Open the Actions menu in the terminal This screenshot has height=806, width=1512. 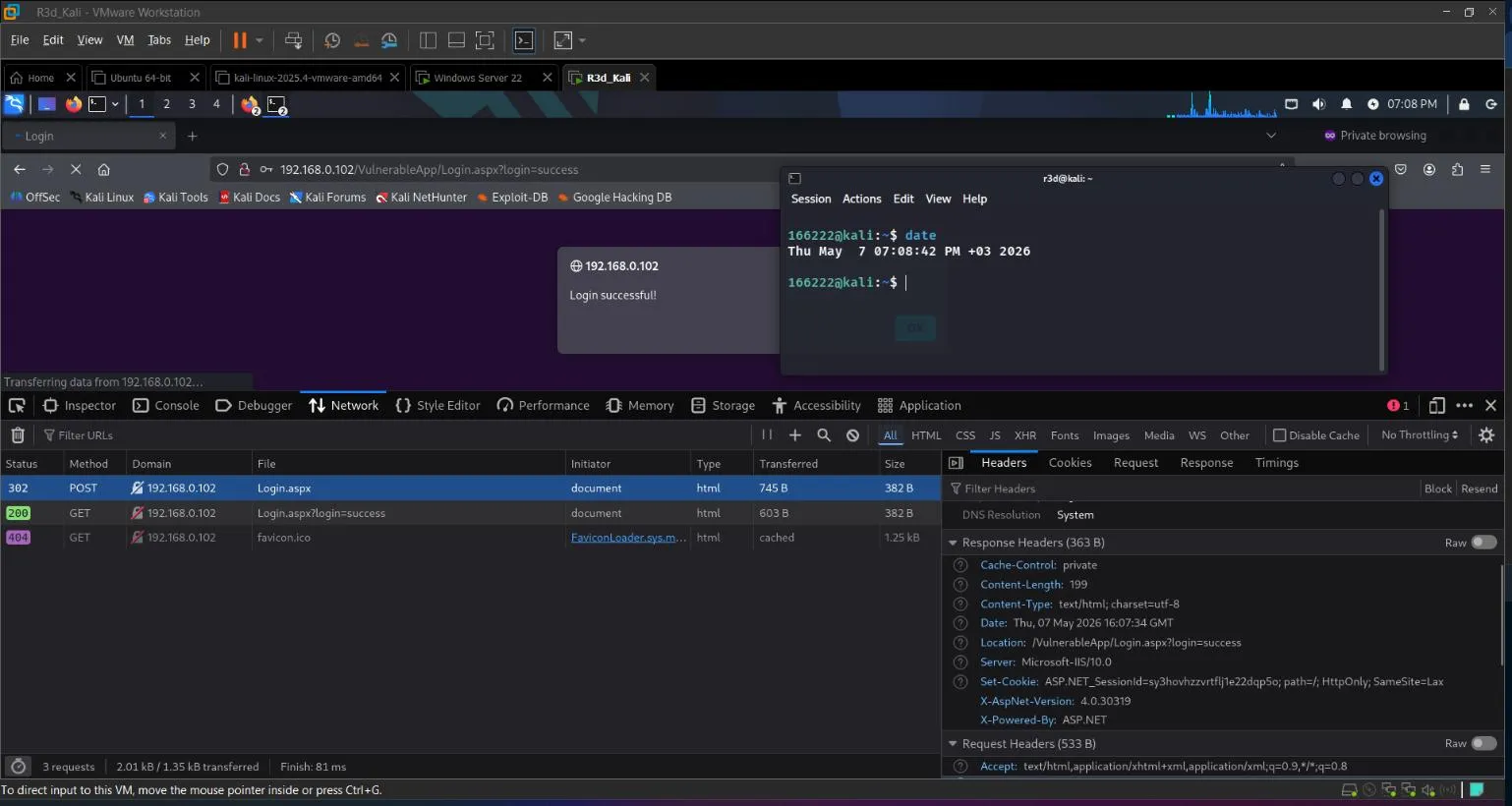coord(861,199)
